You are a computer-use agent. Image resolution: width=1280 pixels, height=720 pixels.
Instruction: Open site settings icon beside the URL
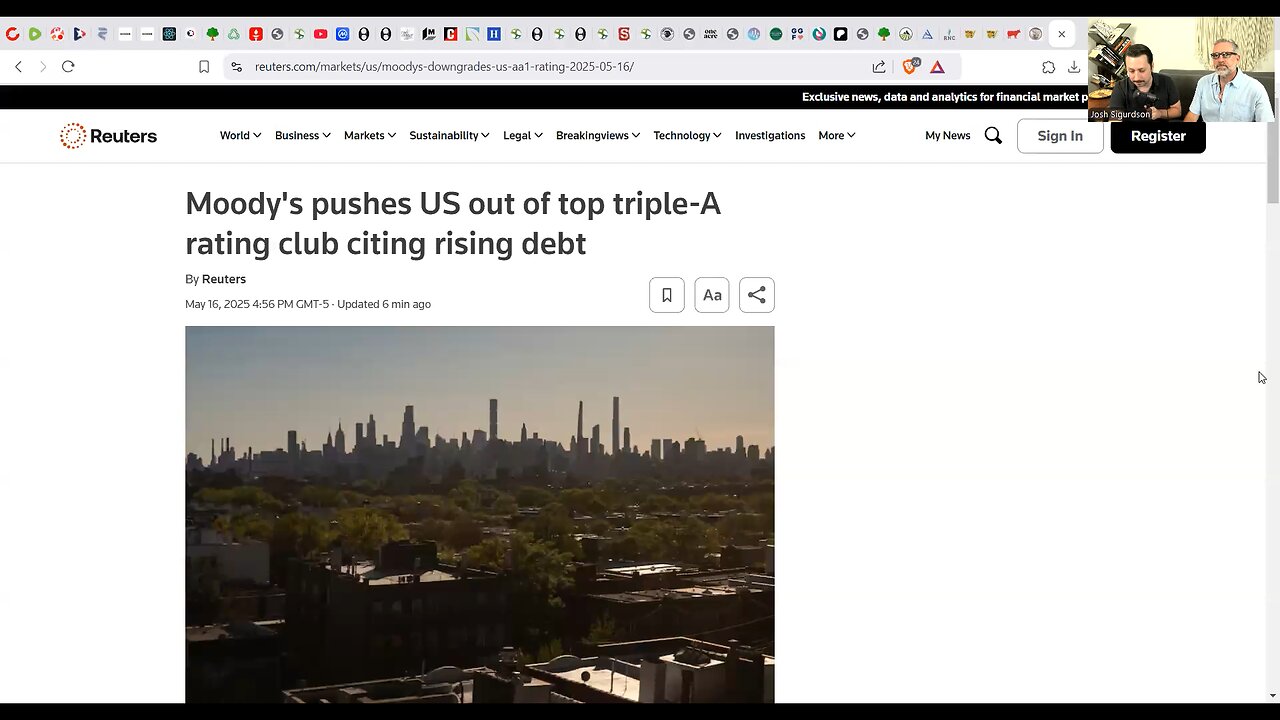pos(236,67)
